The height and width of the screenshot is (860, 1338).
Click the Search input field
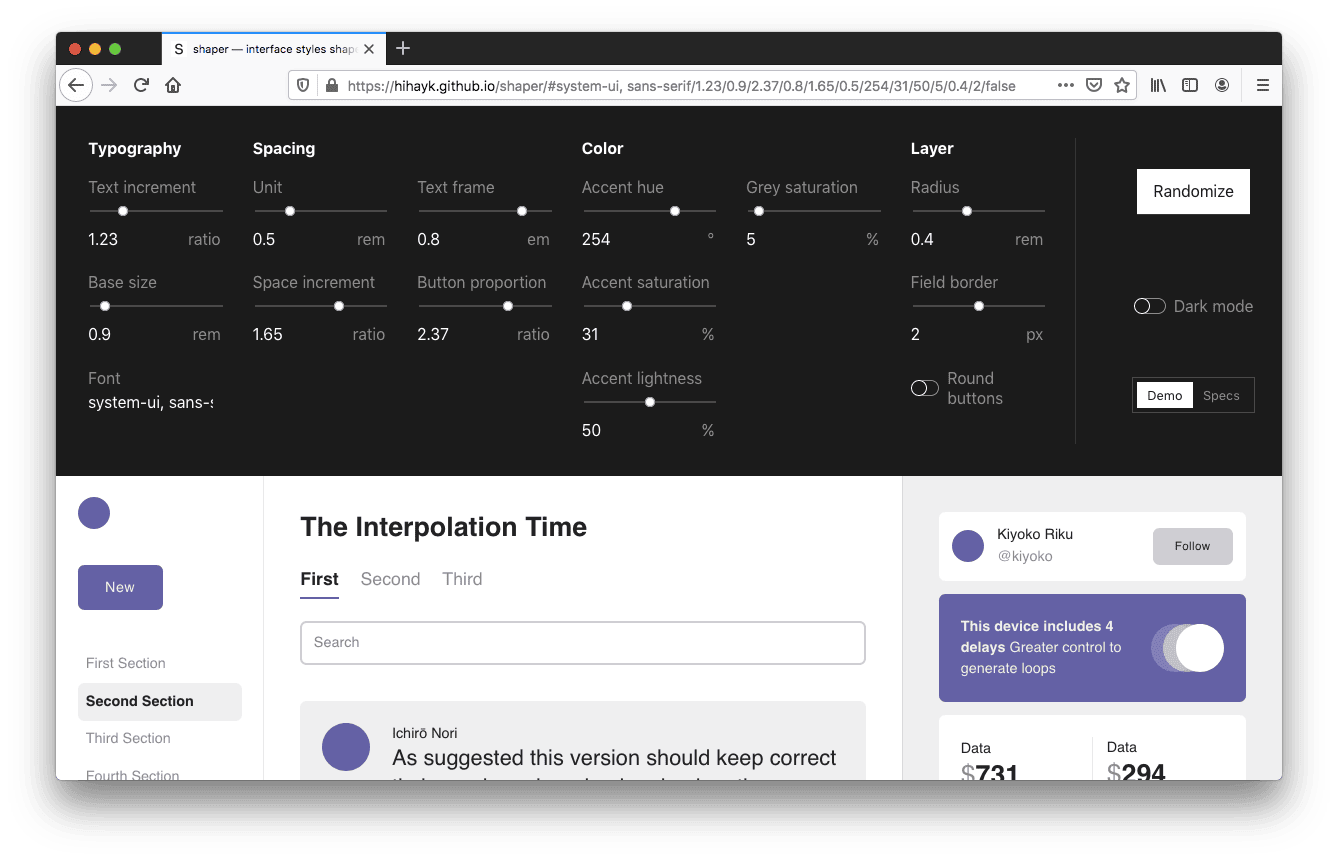coord(583,643)
